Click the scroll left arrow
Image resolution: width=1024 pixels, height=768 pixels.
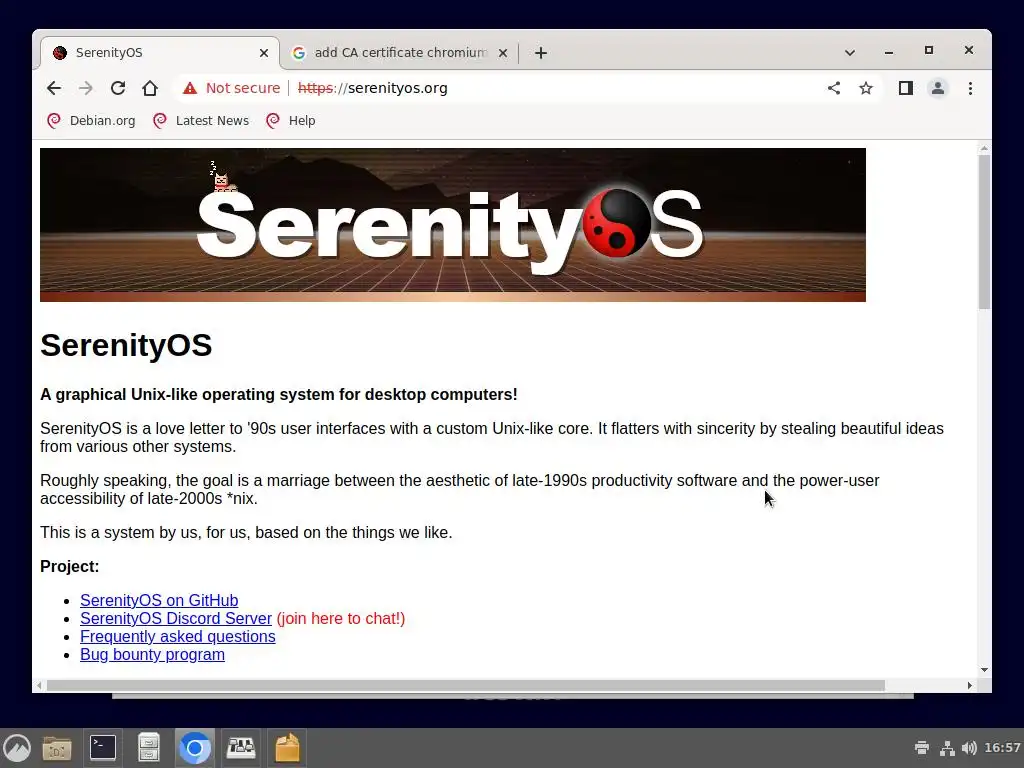[39, 685]
